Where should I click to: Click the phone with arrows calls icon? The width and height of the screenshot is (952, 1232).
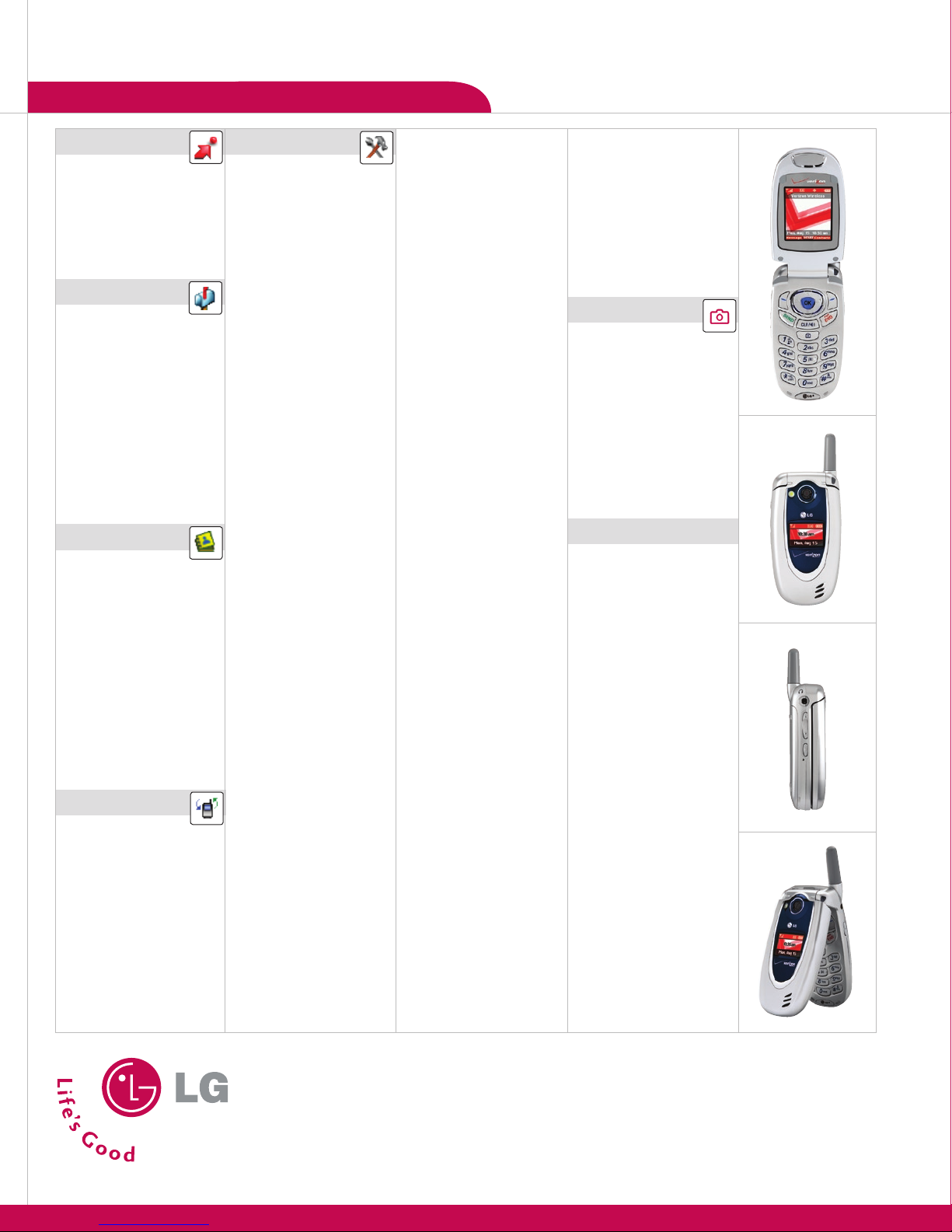point(207,808)
